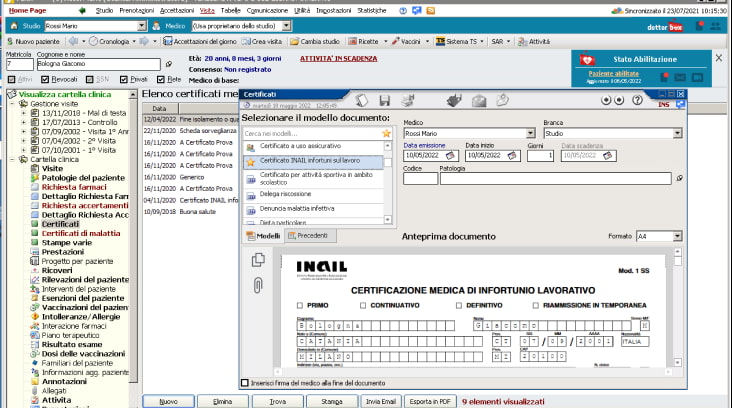Screen dimensions: 732x408
Task: Click the search icon next to patient name
Action: 169,64
